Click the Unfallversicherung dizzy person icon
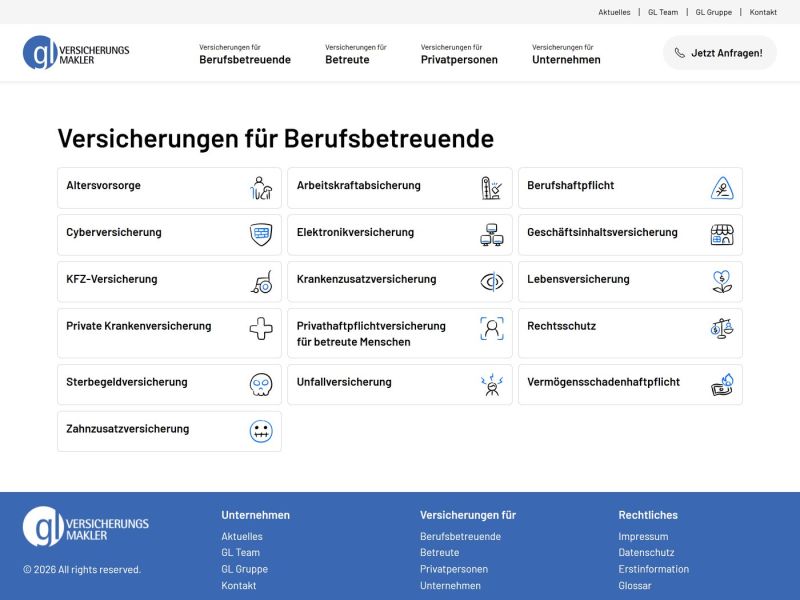Viewport: 800px width, 600px height. tap(492, 385)
